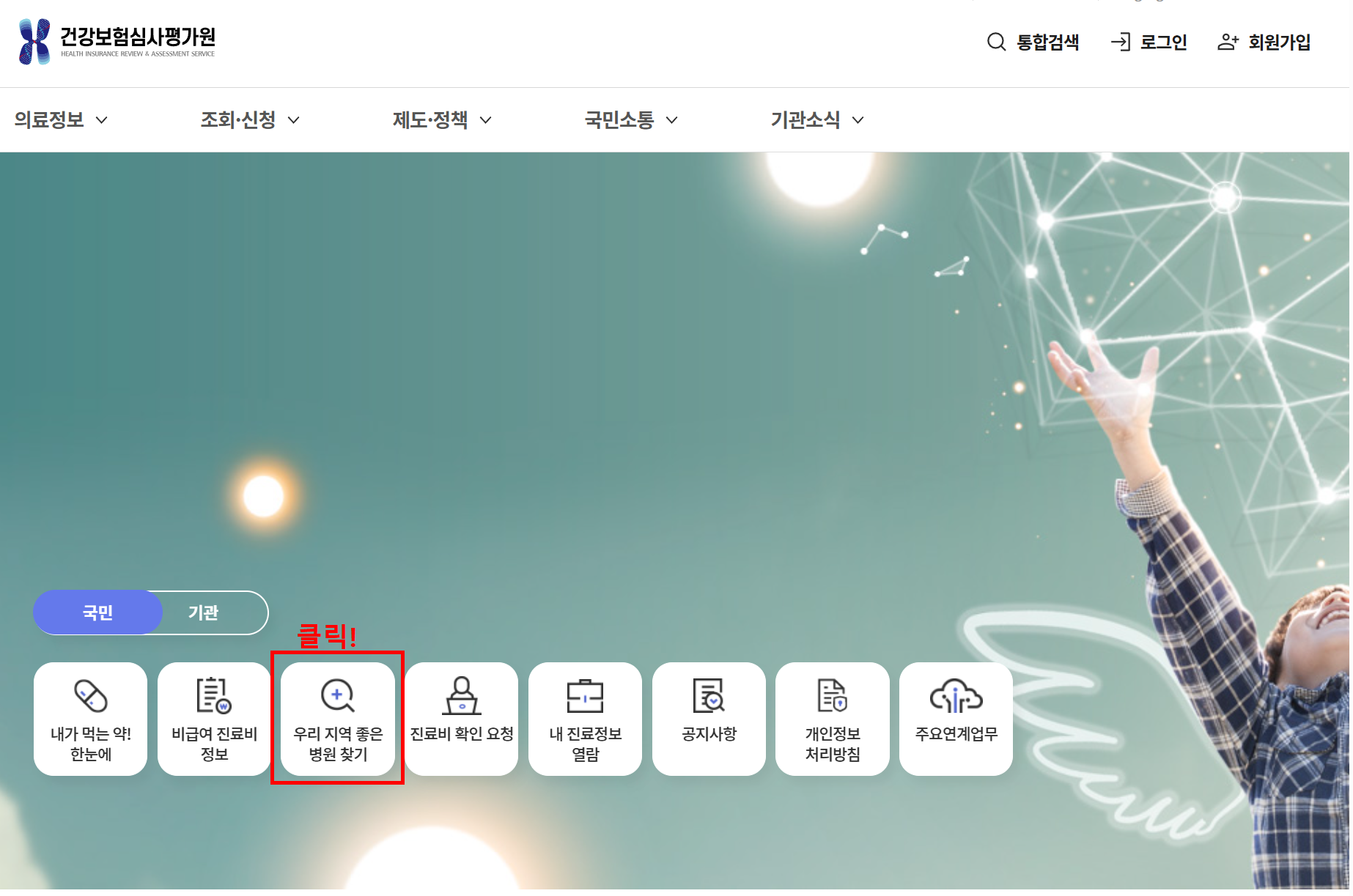
Task: Expand the 조회·신청 menu chevron
Action: coord(293,120)
